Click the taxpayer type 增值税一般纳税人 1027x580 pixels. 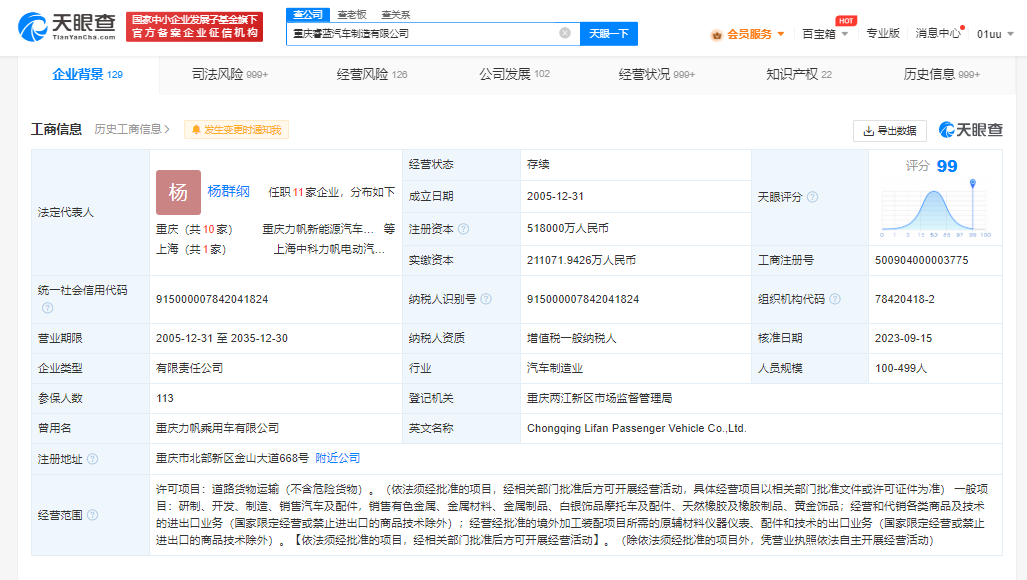pyautogui.click(x=572, y=338)
